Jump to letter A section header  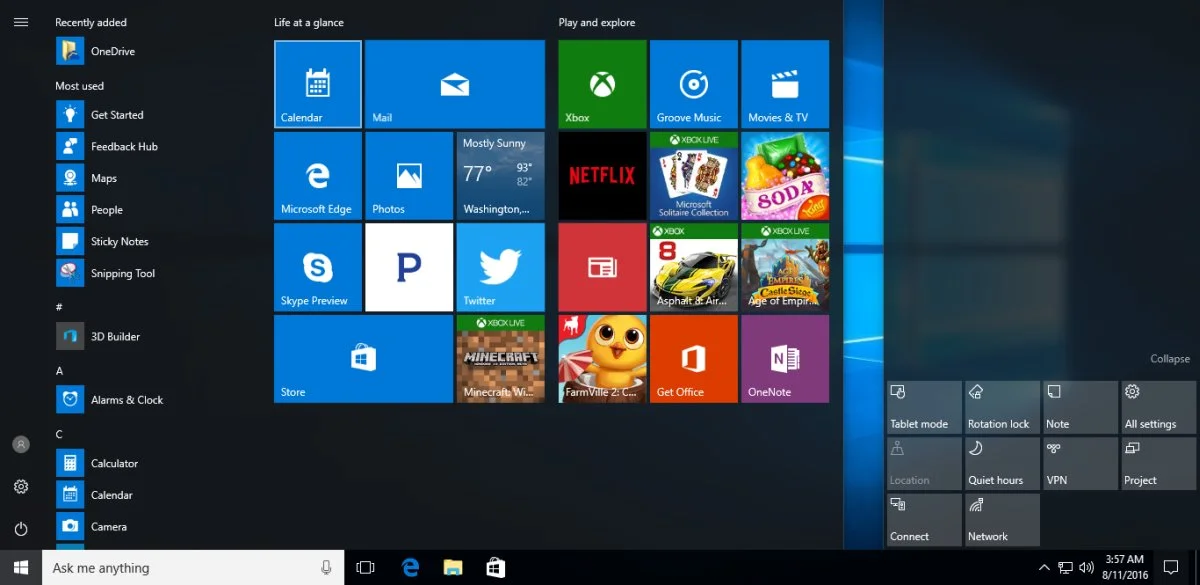[x=59, y=371]
